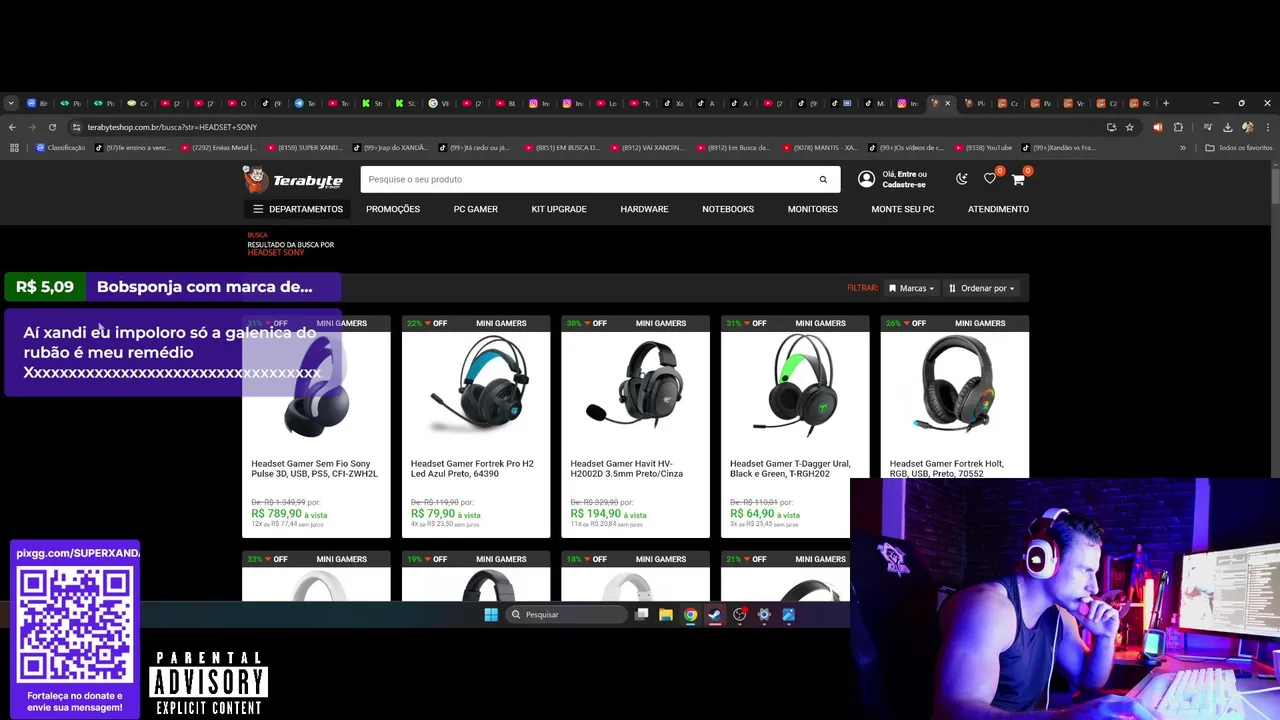The height and width of the screenshot is (720, 1280).
Task: Open the HARDWARE menu item
Action: pos(644,209)
